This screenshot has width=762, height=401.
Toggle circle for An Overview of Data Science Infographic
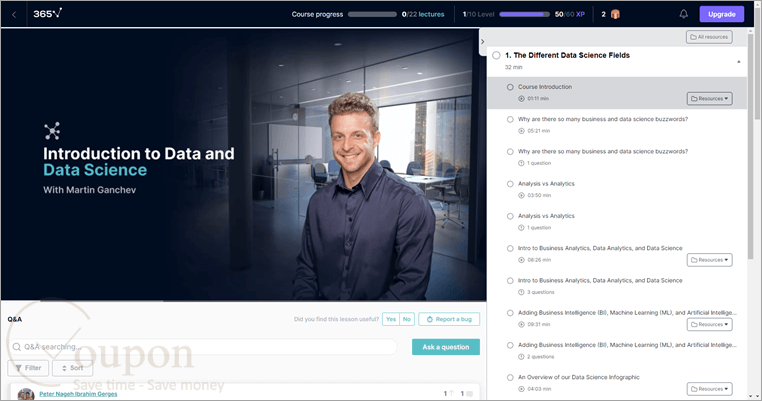[510, 377]
